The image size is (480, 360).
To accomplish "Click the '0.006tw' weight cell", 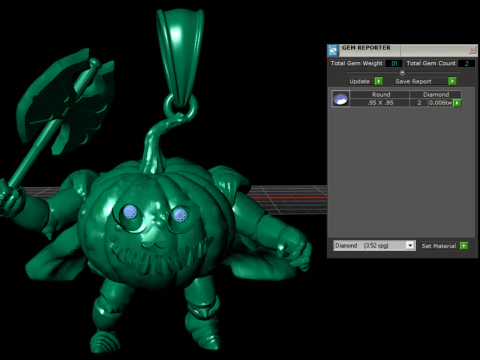I will point(440,103).
